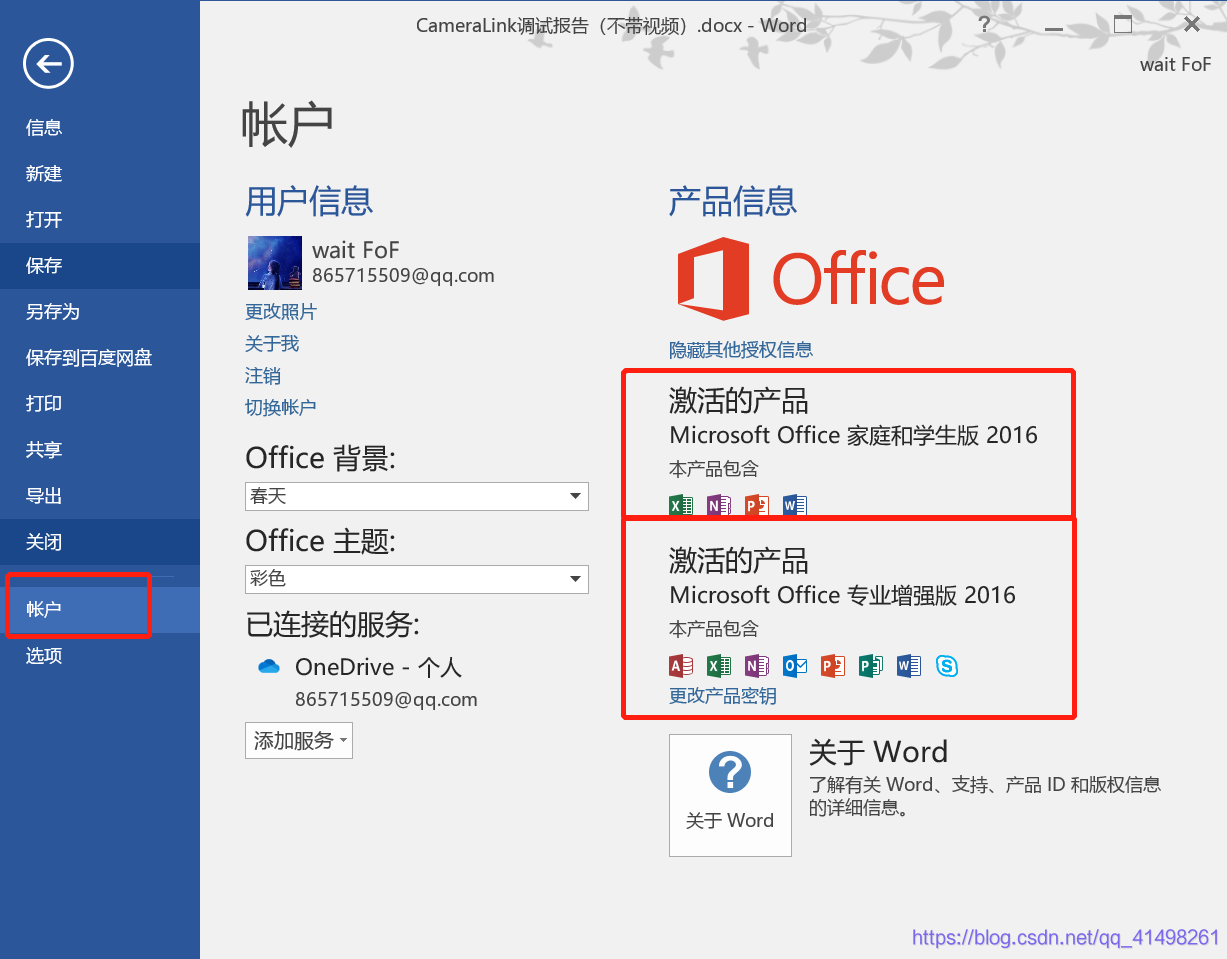Choose 另存为 in the sidebar
The image size is (1227, 959).
(100, 311)
